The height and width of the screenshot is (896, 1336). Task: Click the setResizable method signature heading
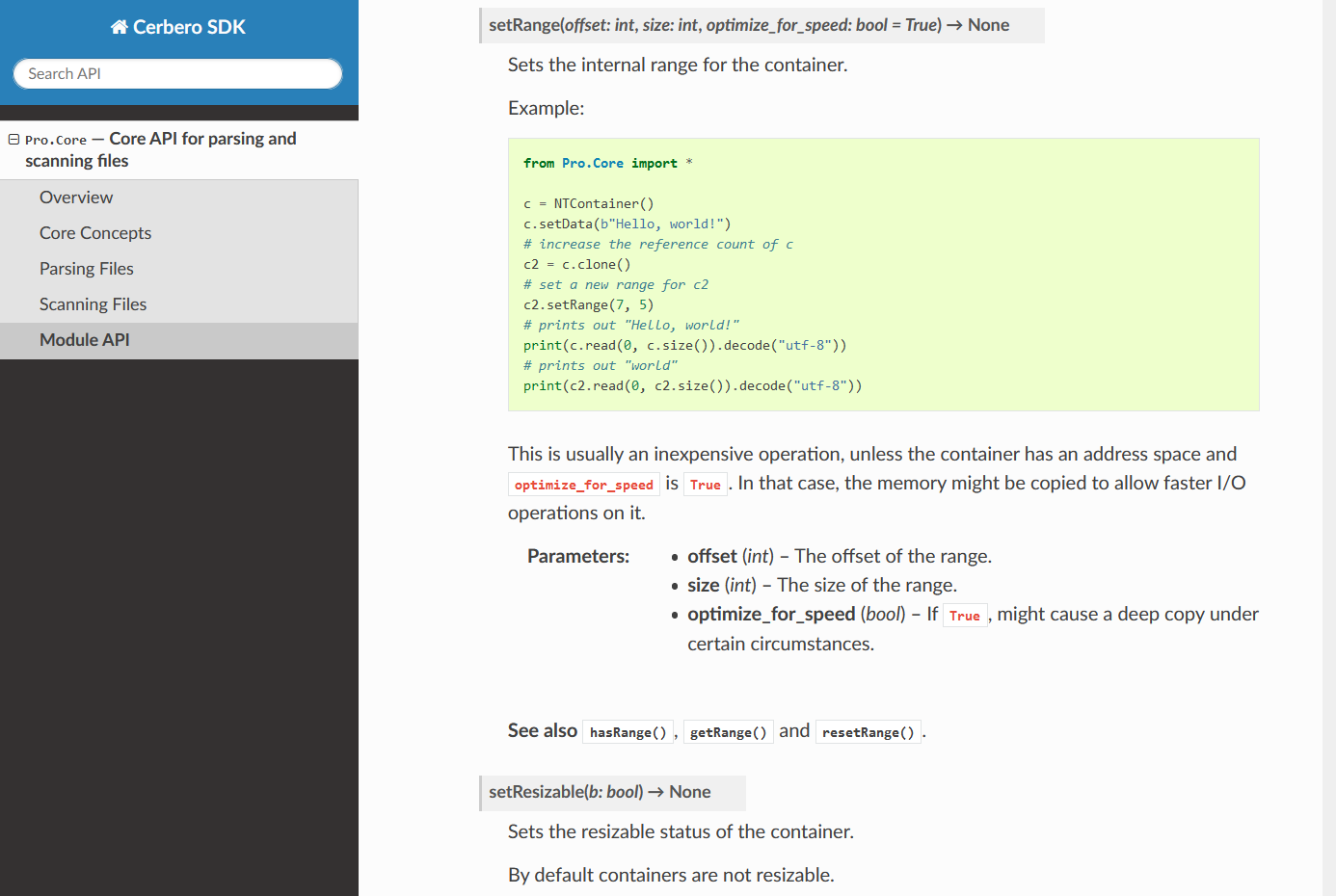pyautogui.click(x=599, y=792)
